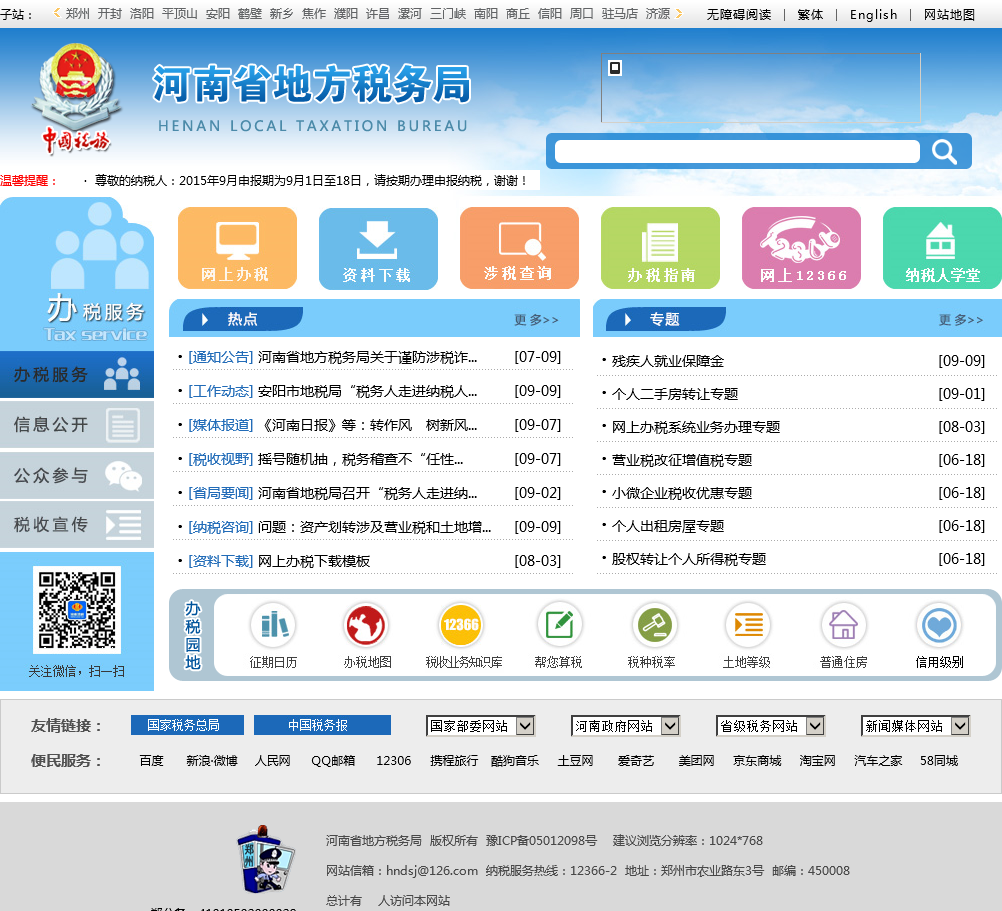
Task: Switch to the 热点 tab
Action: pos(243,319)
